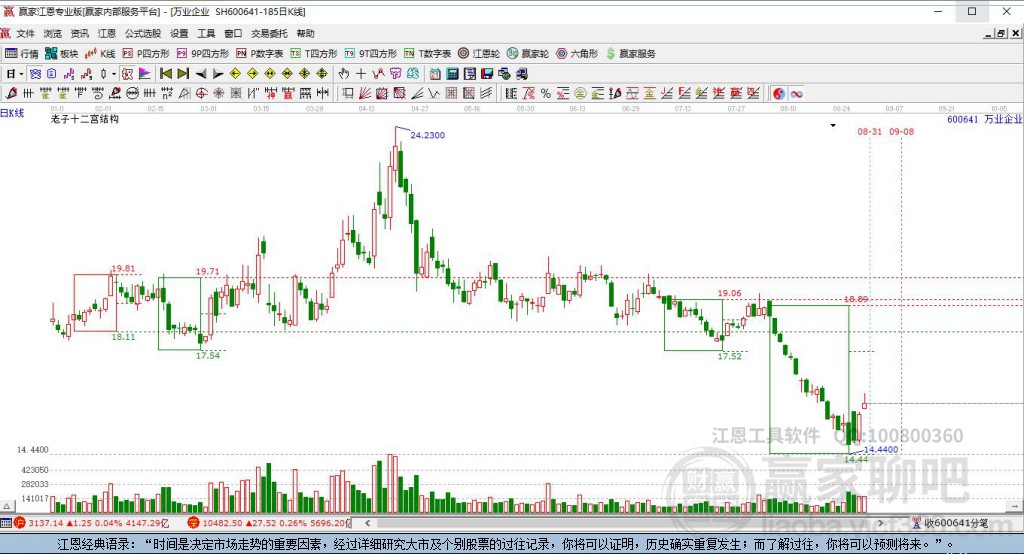
Task: Click the red floppy-disk save icon
Action: [x=487, y=74]
